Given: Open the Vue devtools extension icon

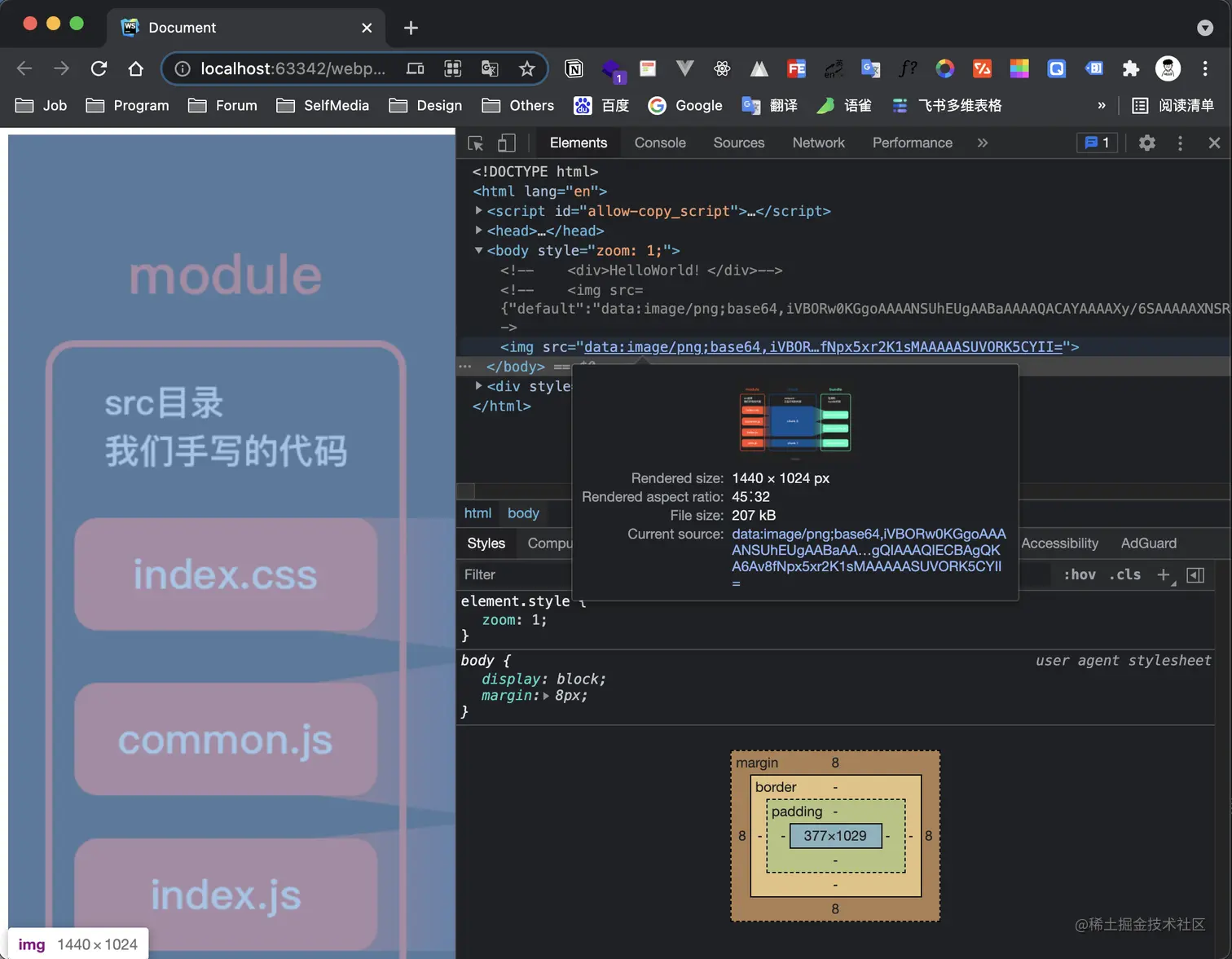Looking at the screenshot, I should [685, 68].
